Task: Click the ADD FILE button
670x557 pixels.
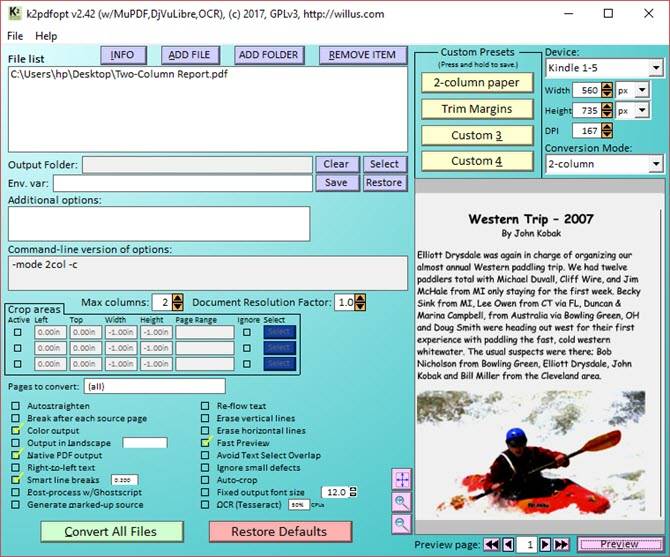Action: [x=190, y=55]
